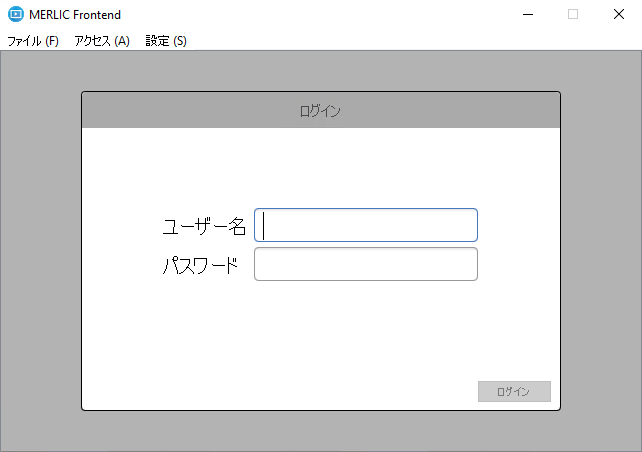The width and height of the screenshot is (642, 452).
Task: Focus the ユーザー名 input field
Action: point(366,225)
